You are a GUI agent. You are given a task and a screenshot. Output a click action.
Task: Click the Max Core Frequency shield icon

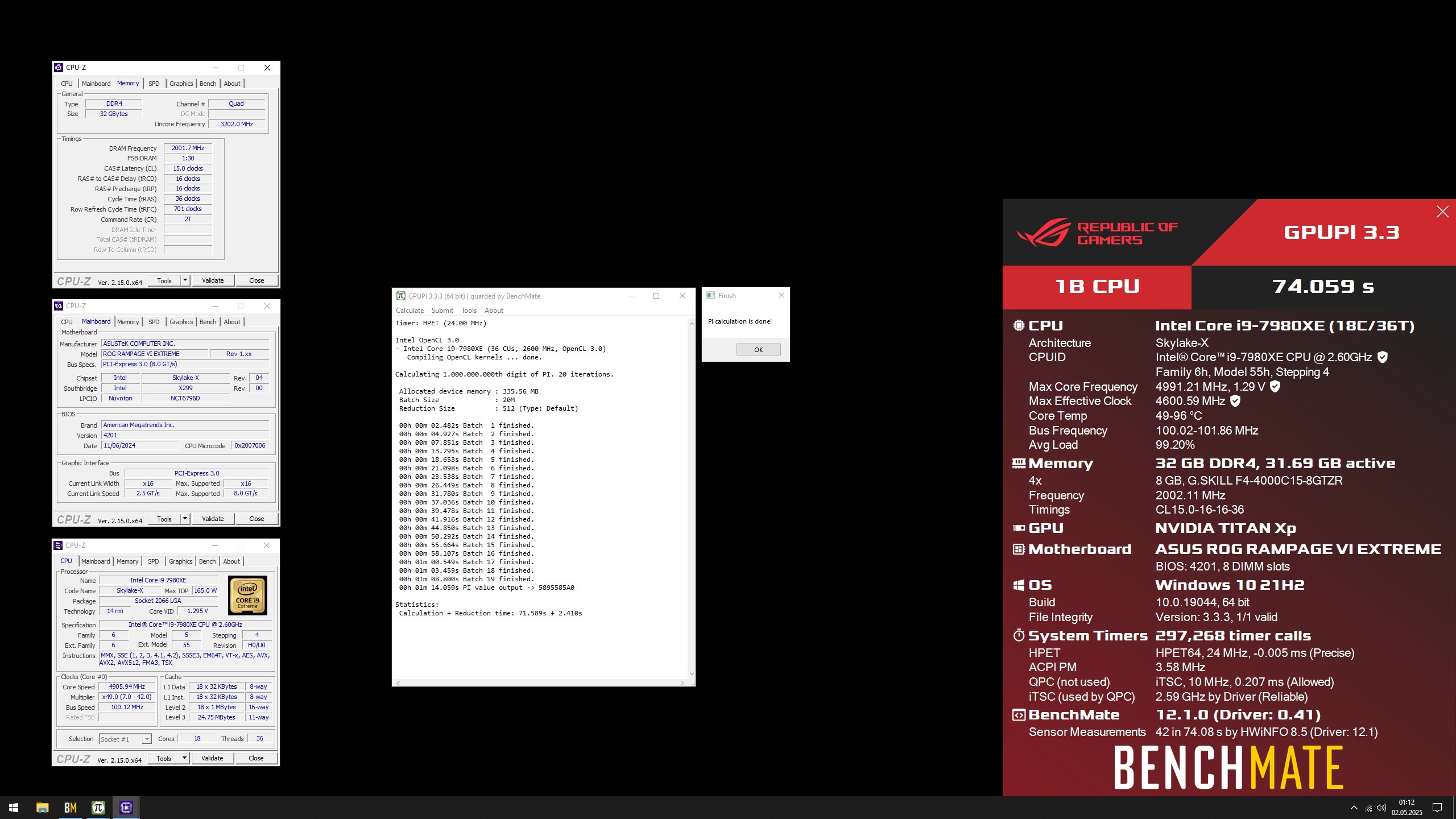1275,387
